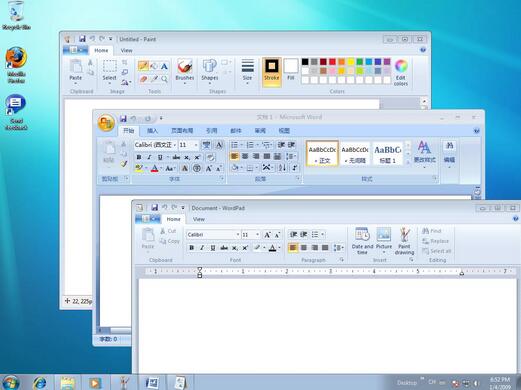Image resolution: width=521 pixels, height=390 pixels.
Task: Open the Calibri font dropdown in WordPad
Action: tap(238, 235)
